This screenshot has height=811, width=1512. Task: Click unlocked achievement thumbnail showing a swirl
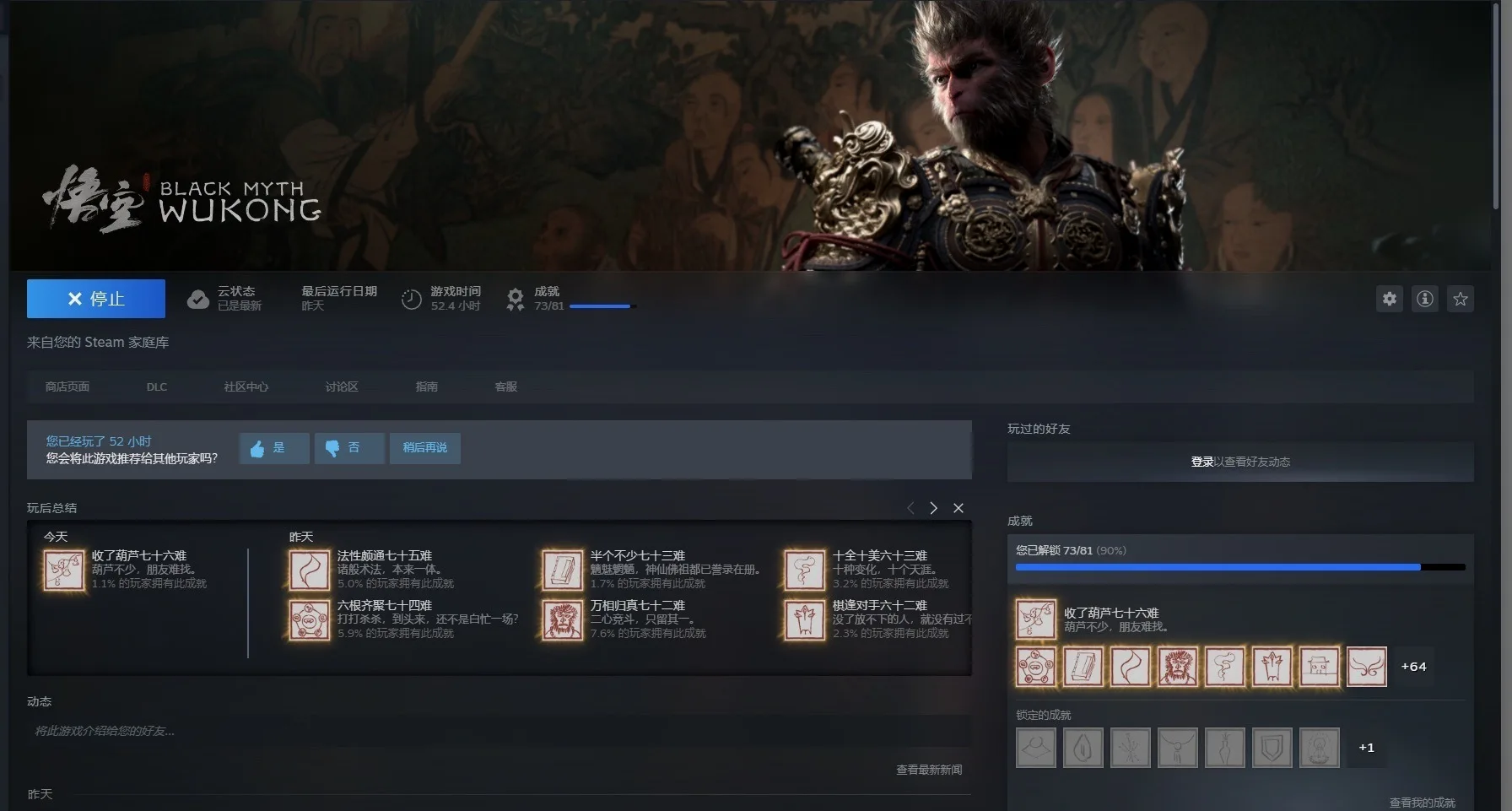click(1131, 667)
